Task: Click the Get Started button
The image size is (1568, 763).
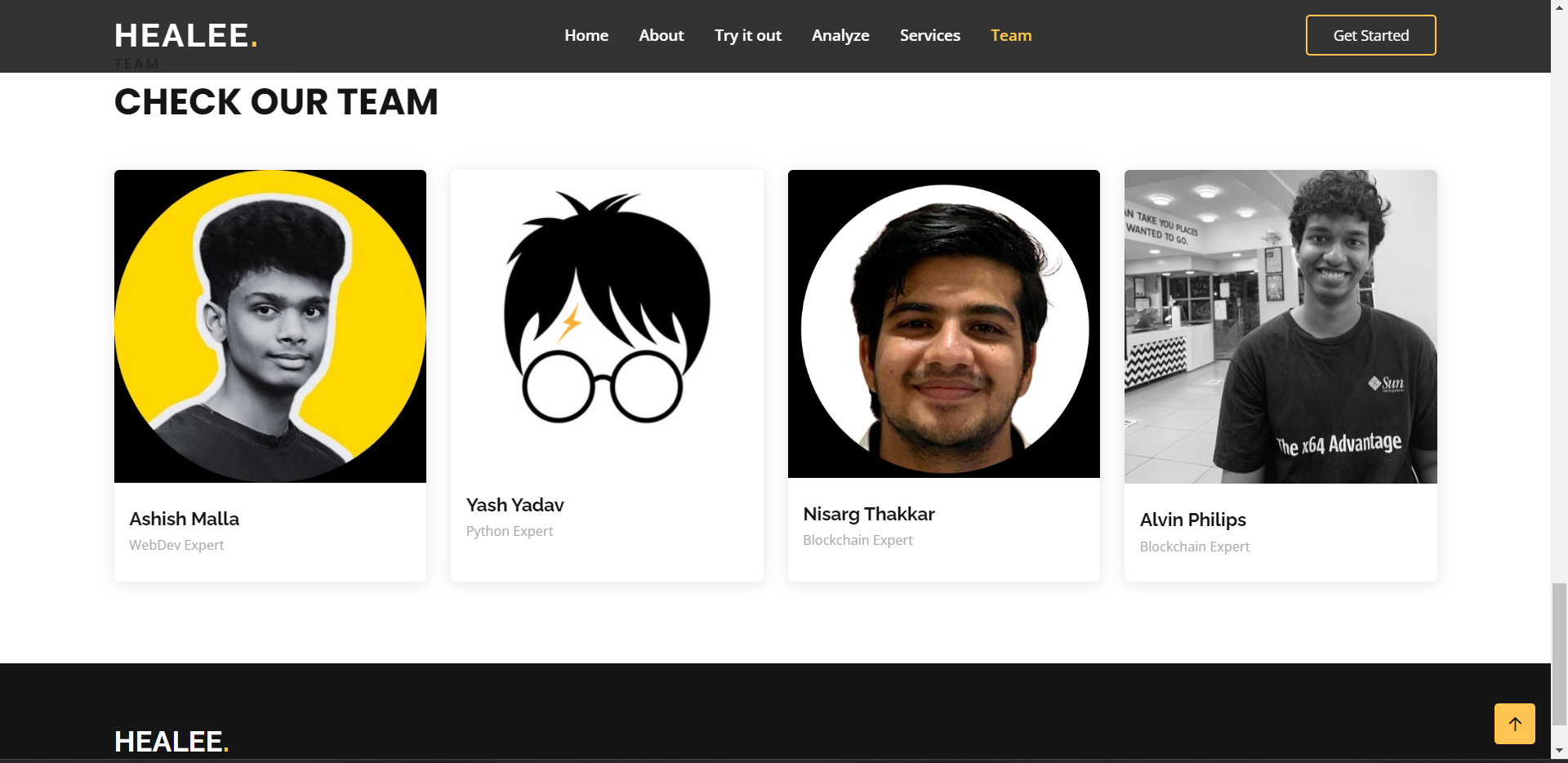Action: (x=1371, y=35)
